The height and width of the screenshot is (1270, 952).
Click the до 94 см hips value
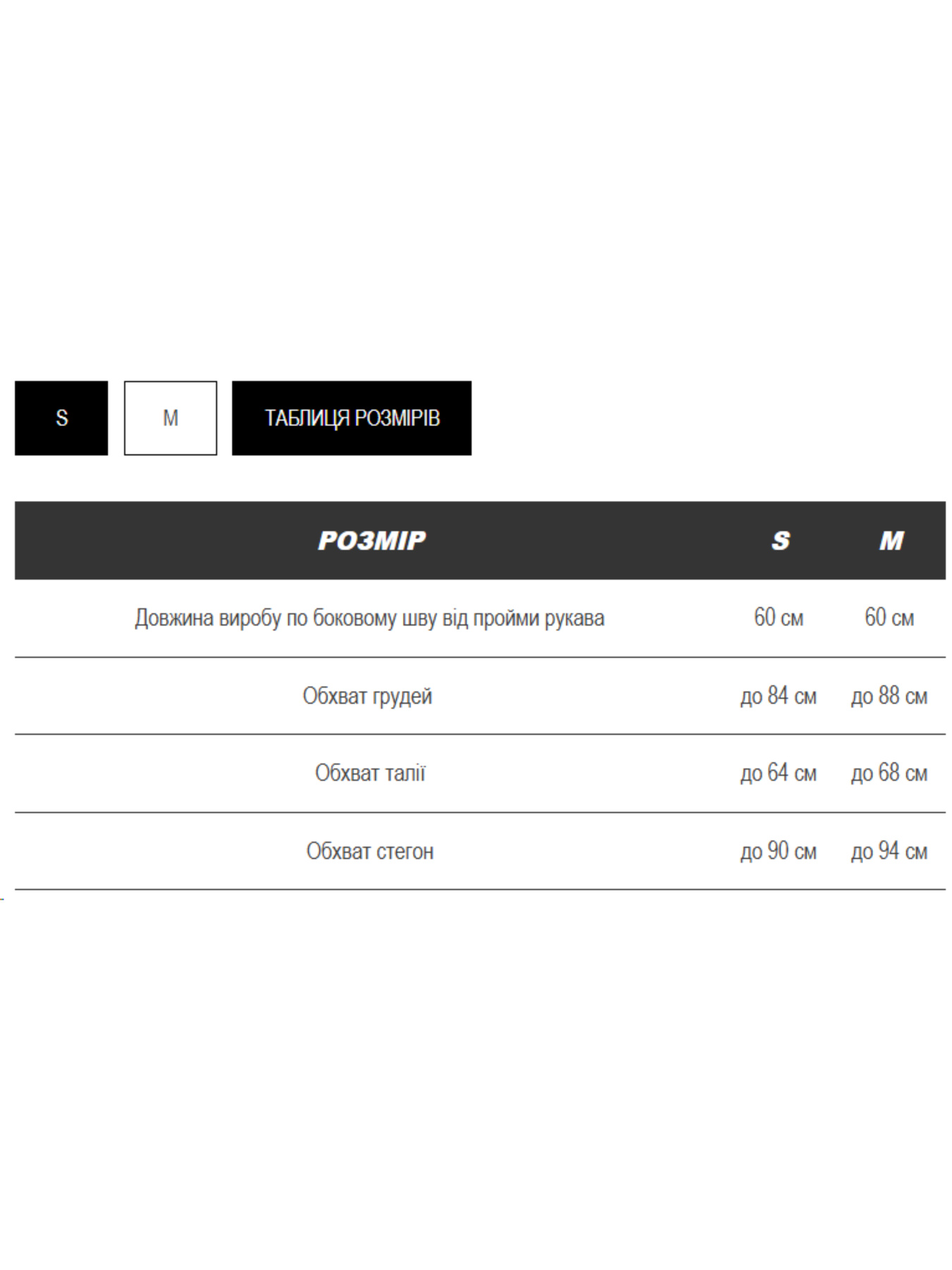pyautogui.click(x=889, y=852)
